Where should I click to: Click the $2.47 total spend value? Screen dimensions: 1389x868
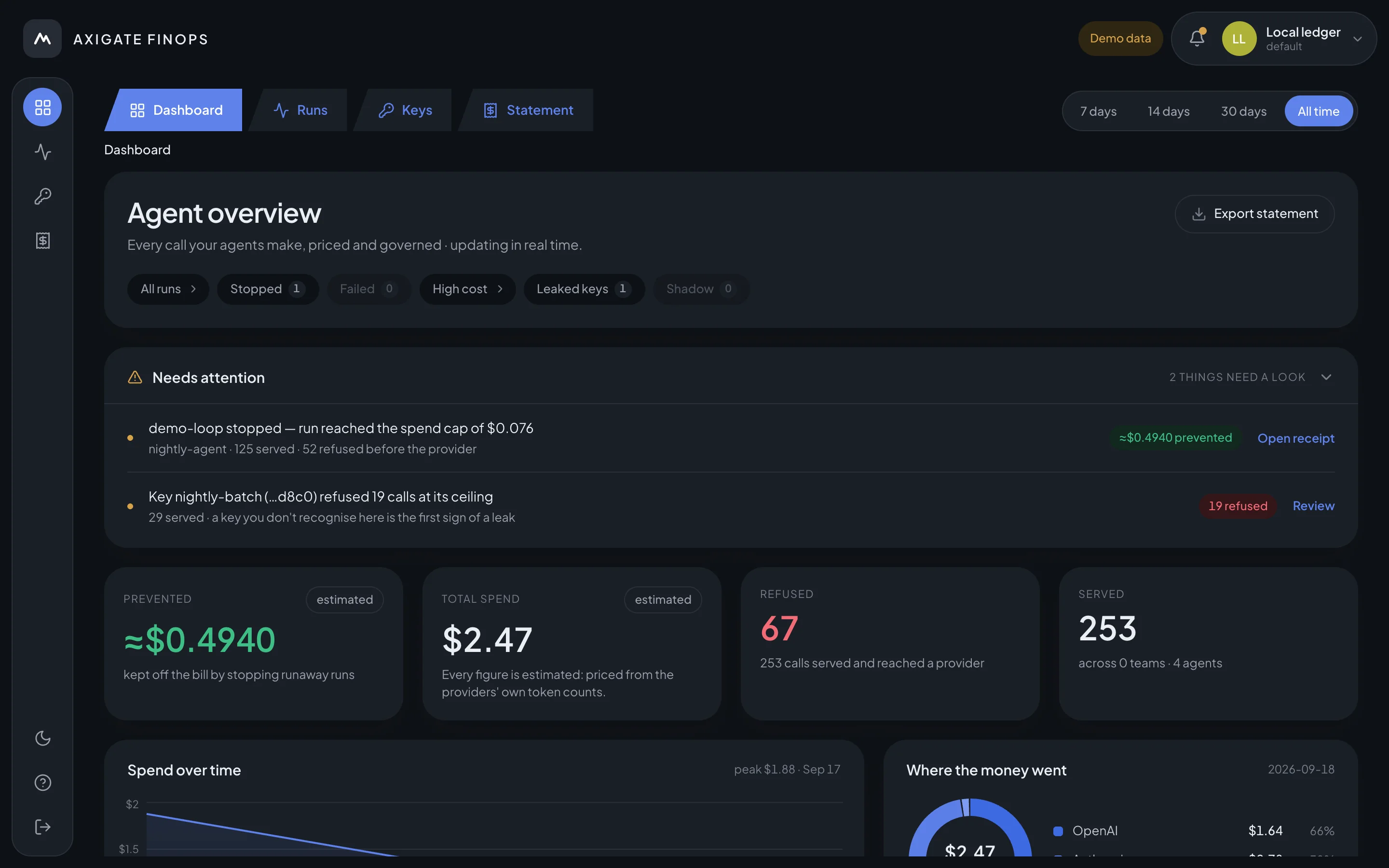(x=487, y=639)
